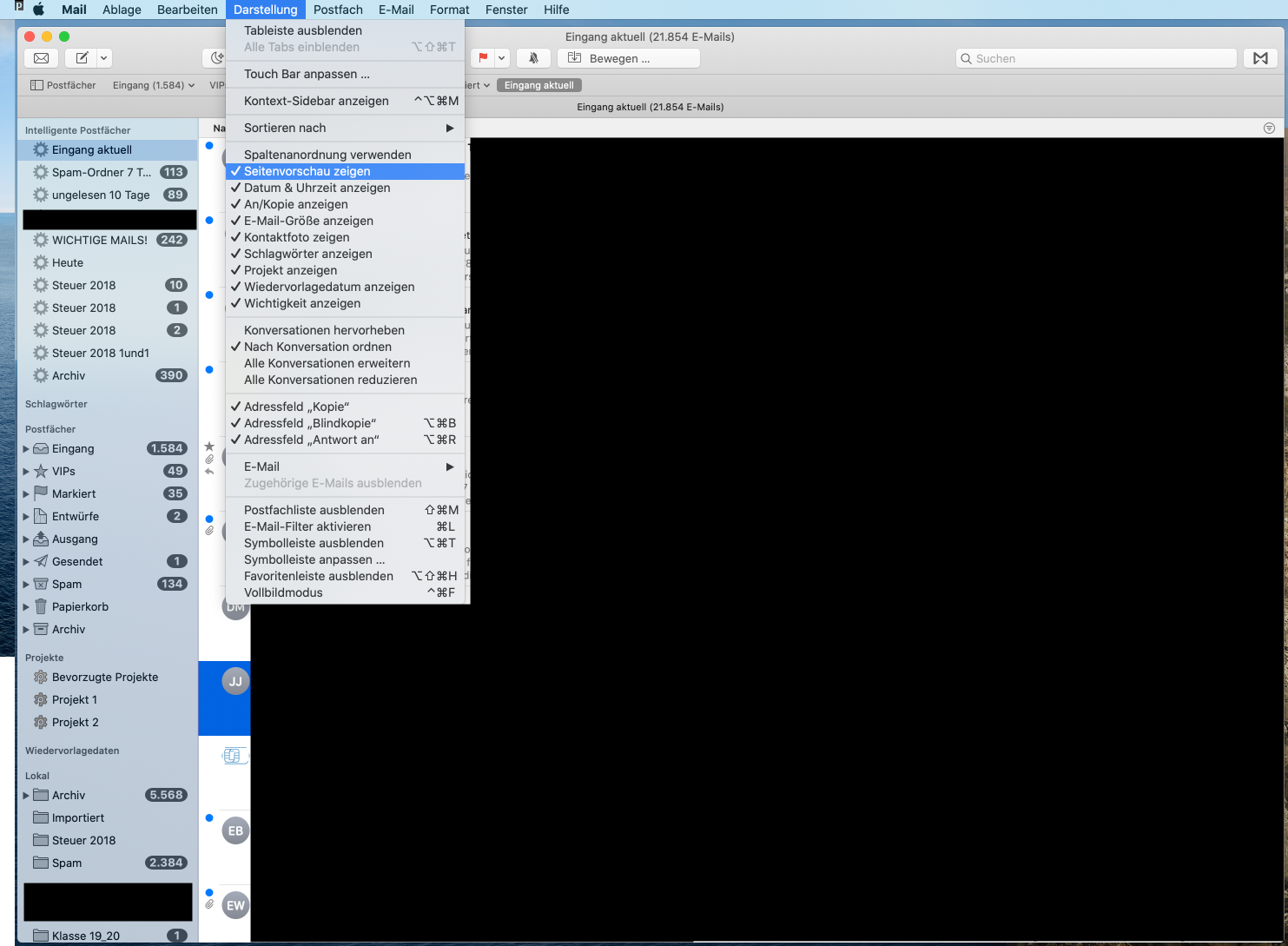This screenshot has width=1288, height=946.
Task: Expand the Spam mailbox with 134 badge
Action: coord(26,585)
